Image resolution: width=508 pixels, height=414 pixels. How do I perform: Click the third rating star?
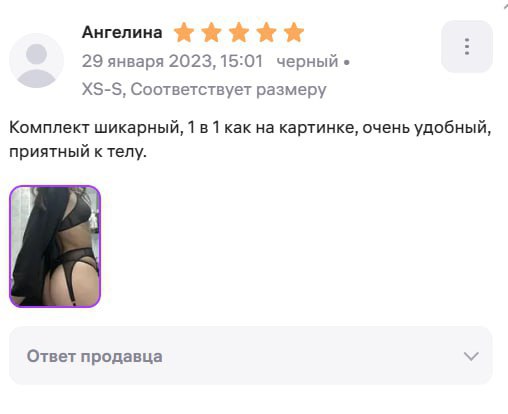239,33
